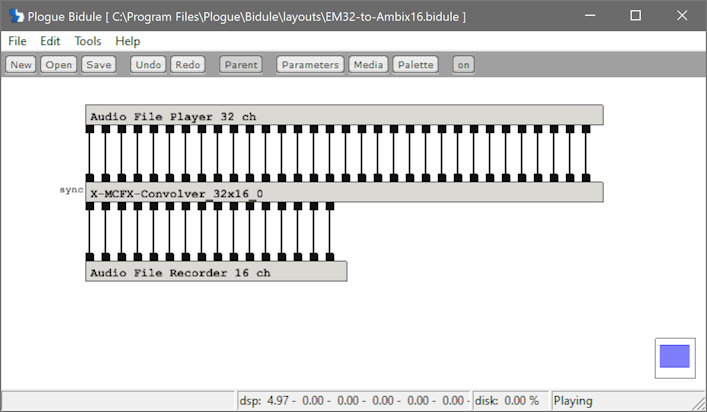Click the blue patch overview thumbnail

click(x=675, y=357)
